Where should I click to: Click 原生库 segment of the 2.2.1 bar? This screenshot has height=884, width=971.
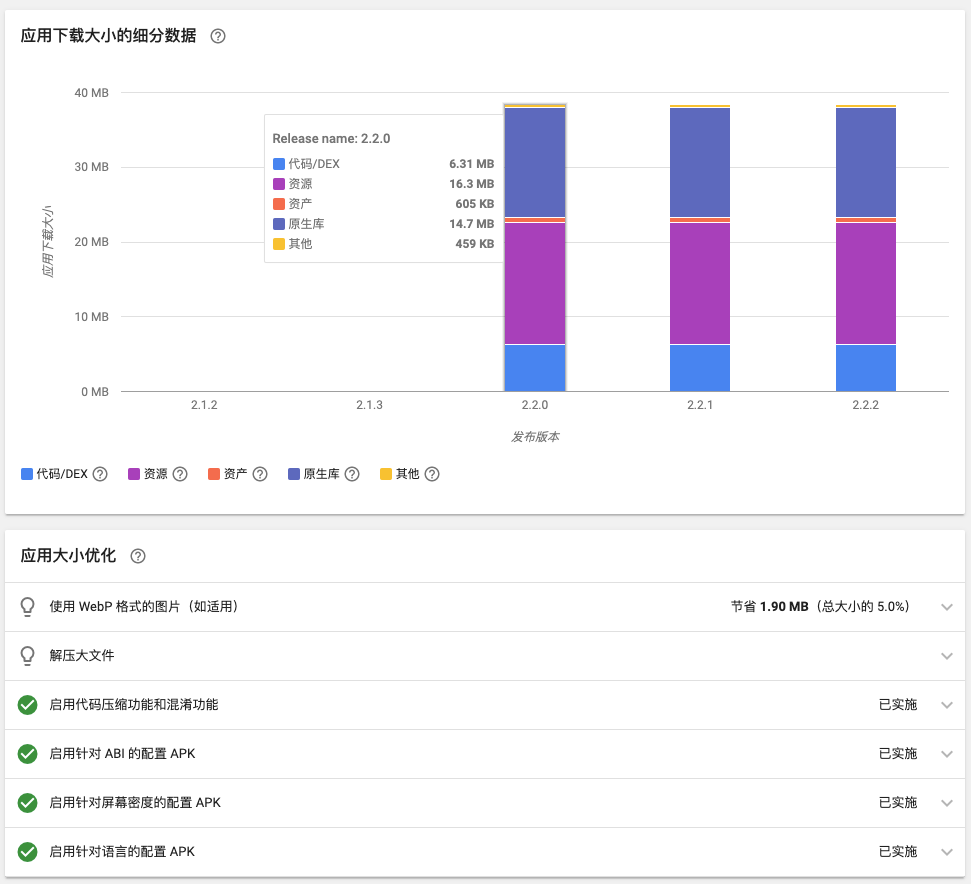700,162
